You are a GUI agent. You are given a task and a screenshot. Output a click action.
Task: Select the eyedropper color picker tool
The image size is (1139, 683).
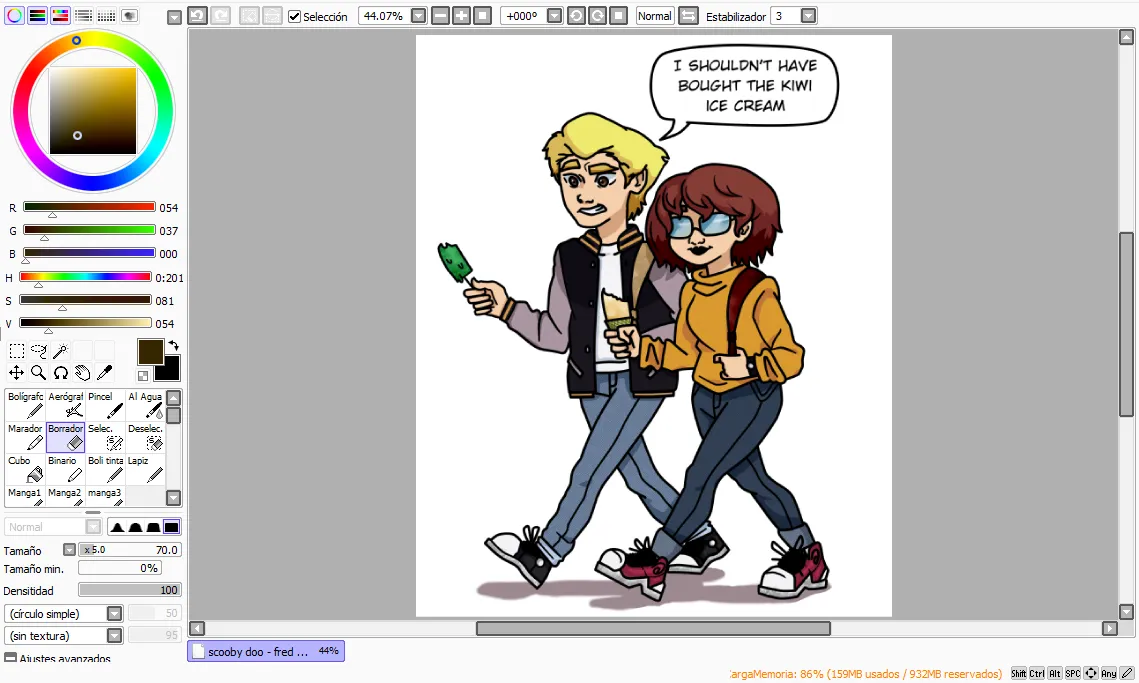coord(105,373)
